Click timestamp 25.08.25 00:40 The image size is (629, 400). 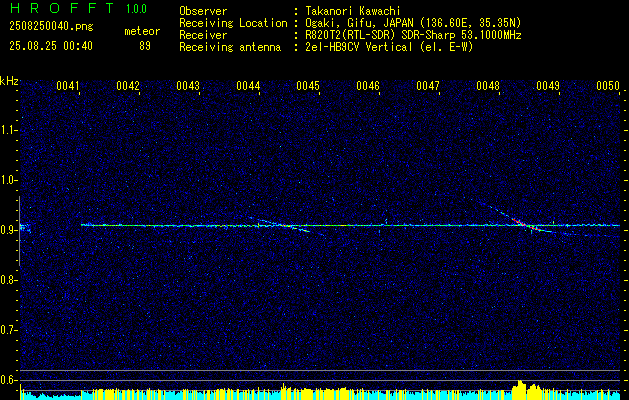51,46
